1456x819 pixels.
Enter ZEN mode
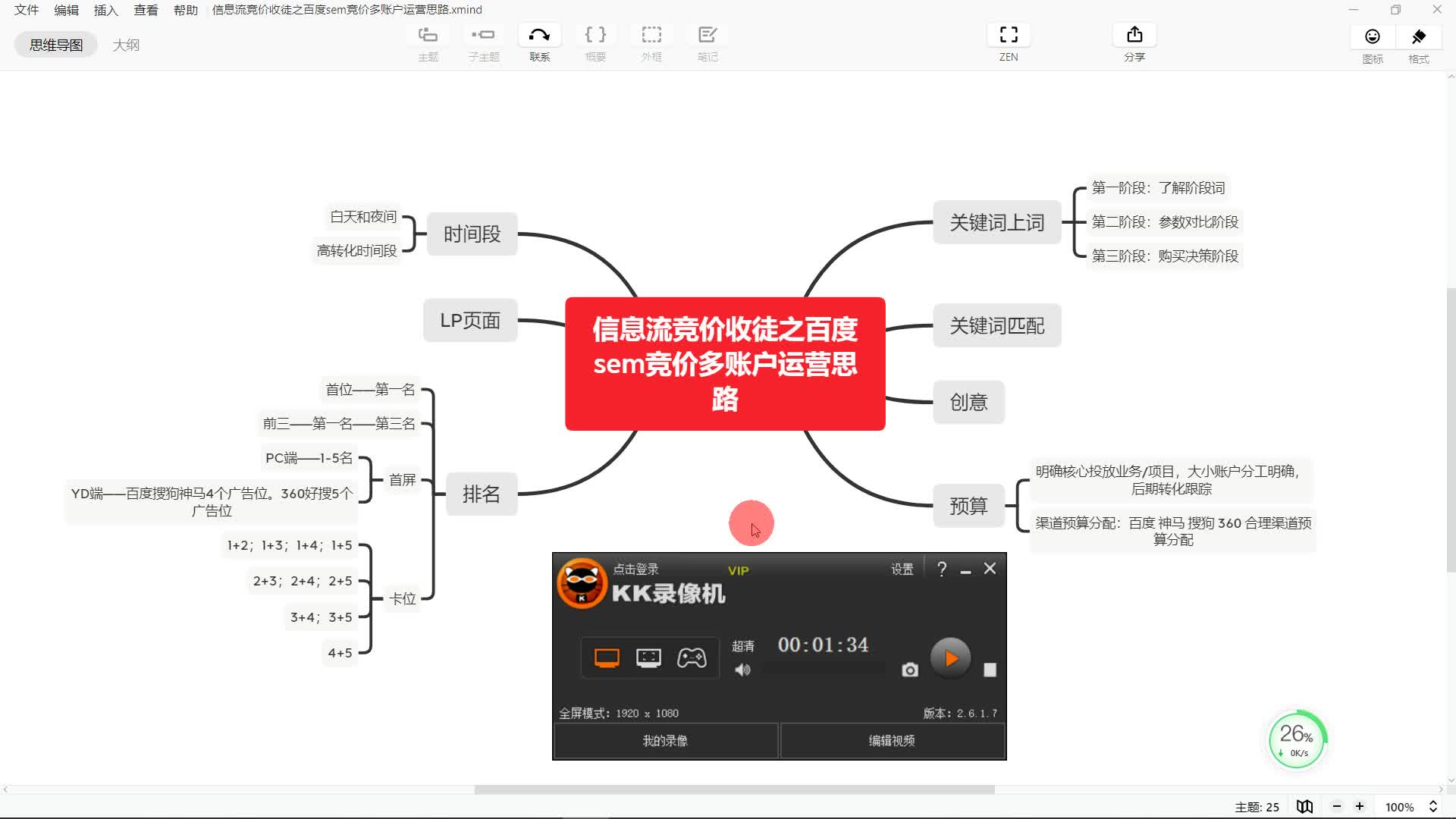click(1009, 35)
